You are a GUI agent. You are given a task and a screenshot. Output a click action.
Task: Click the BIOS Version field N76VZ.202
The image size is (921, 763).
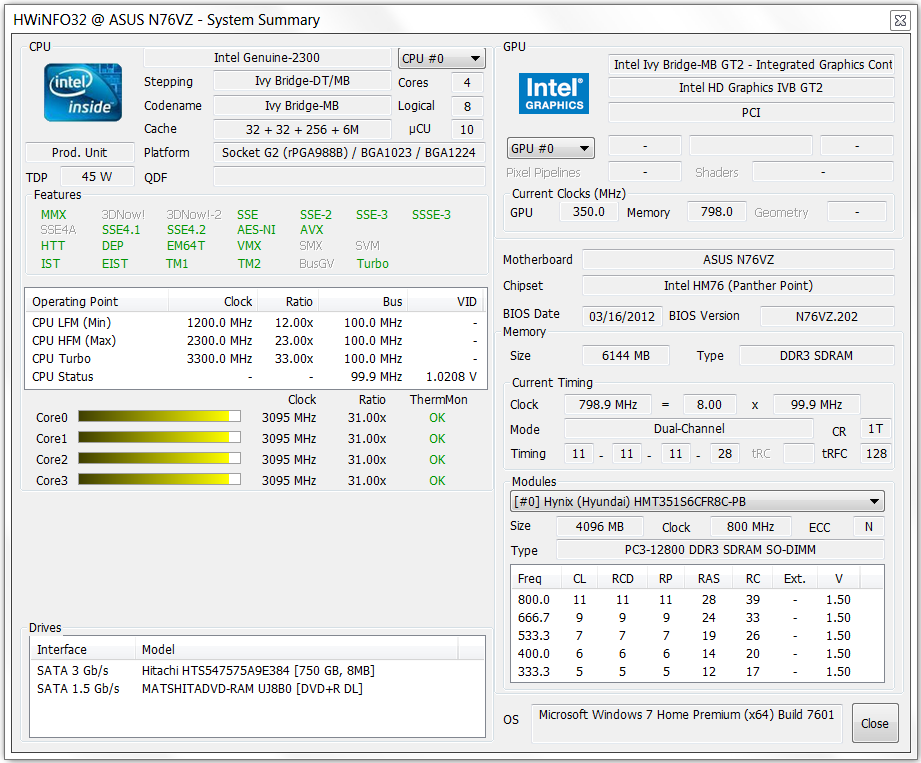click(826, 316)
